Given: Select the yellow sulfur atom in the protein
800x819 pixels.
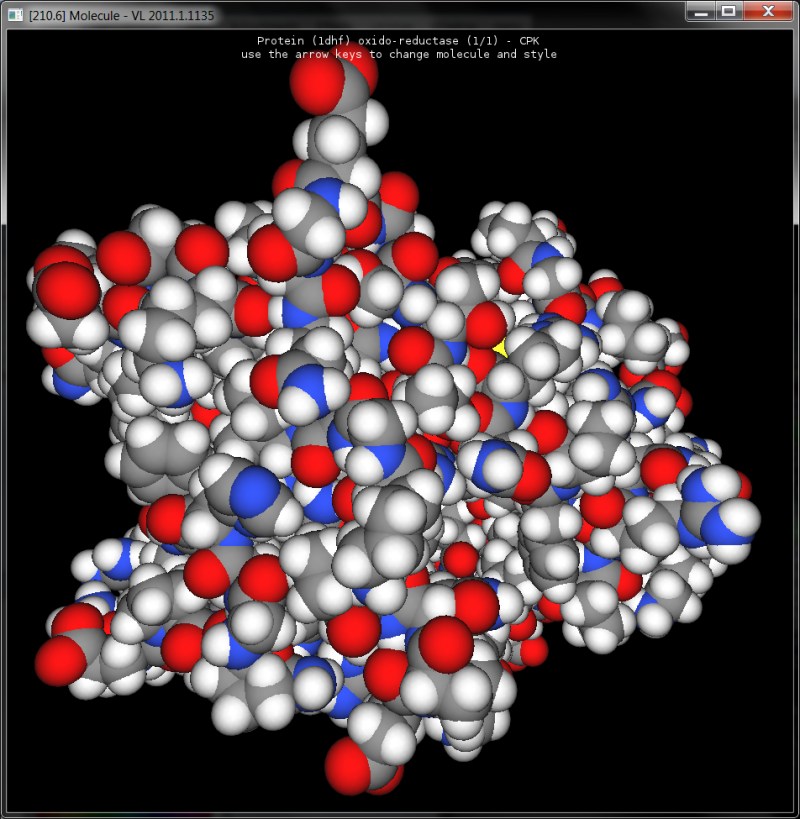Looking at the screenshot, I should [500, 347].
